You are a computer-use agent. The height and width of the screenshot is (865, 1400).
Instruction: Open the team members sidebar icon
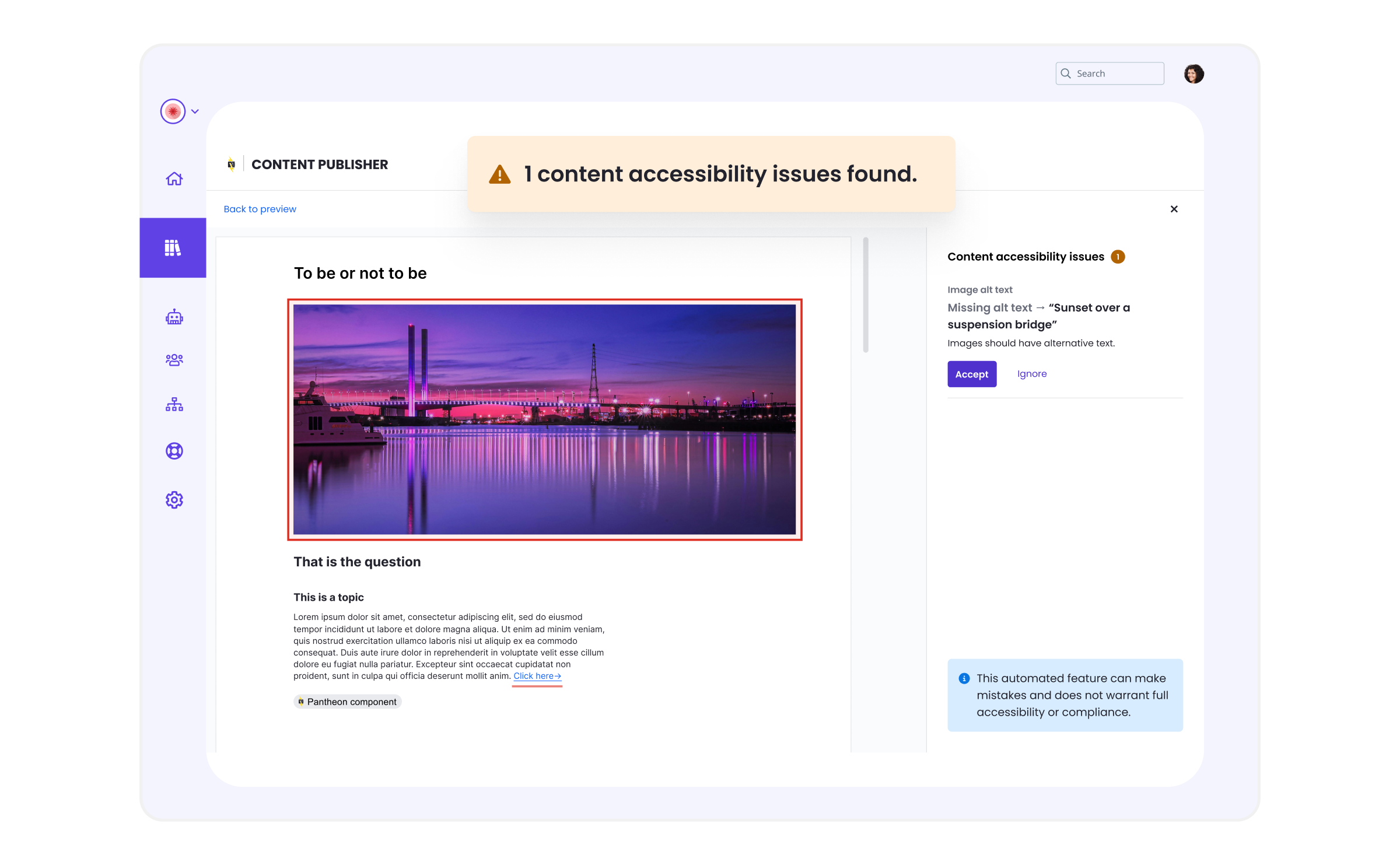point(174,360)
